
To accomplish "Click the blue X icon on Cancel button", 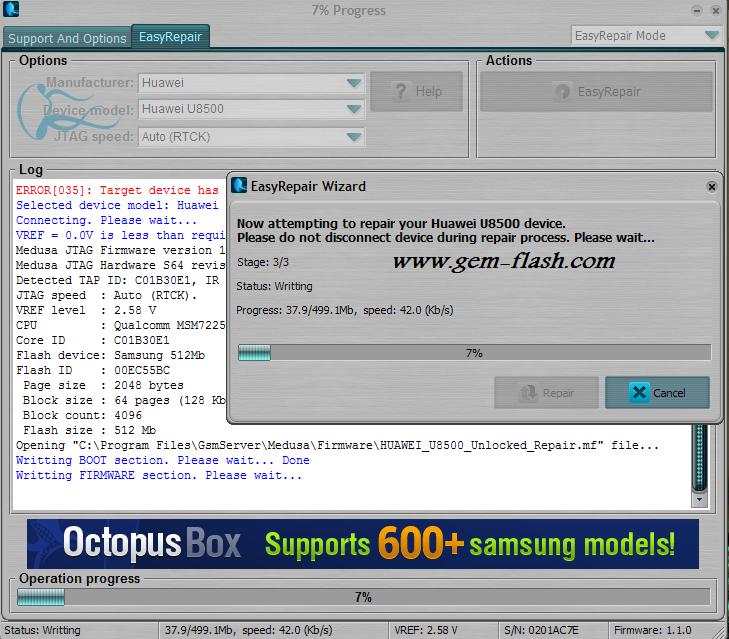I will (x=639, y=393).
